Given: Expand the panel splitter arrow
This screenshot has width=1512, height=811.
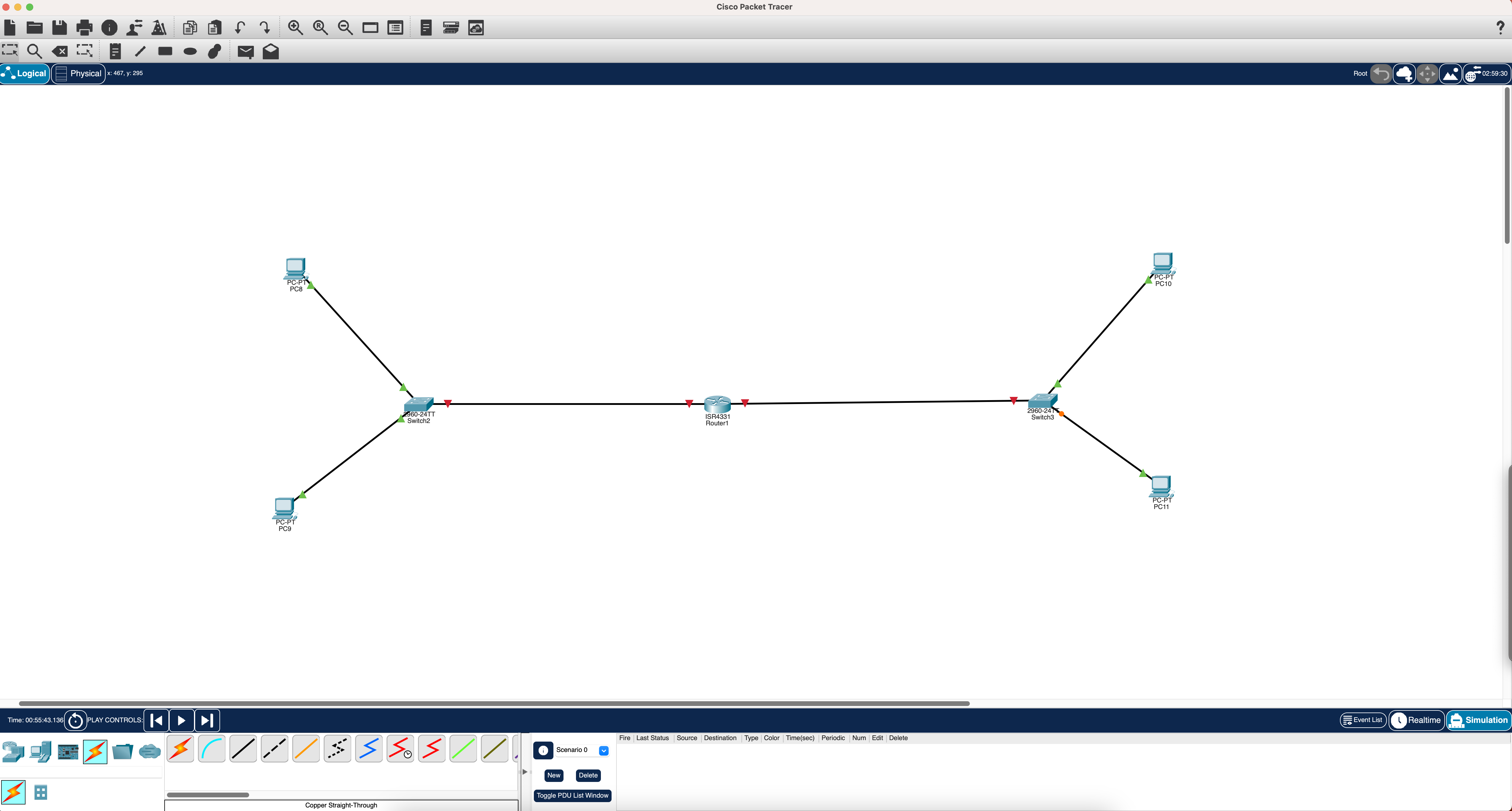Looking at the screenshot, I should [x=525, y=772].
